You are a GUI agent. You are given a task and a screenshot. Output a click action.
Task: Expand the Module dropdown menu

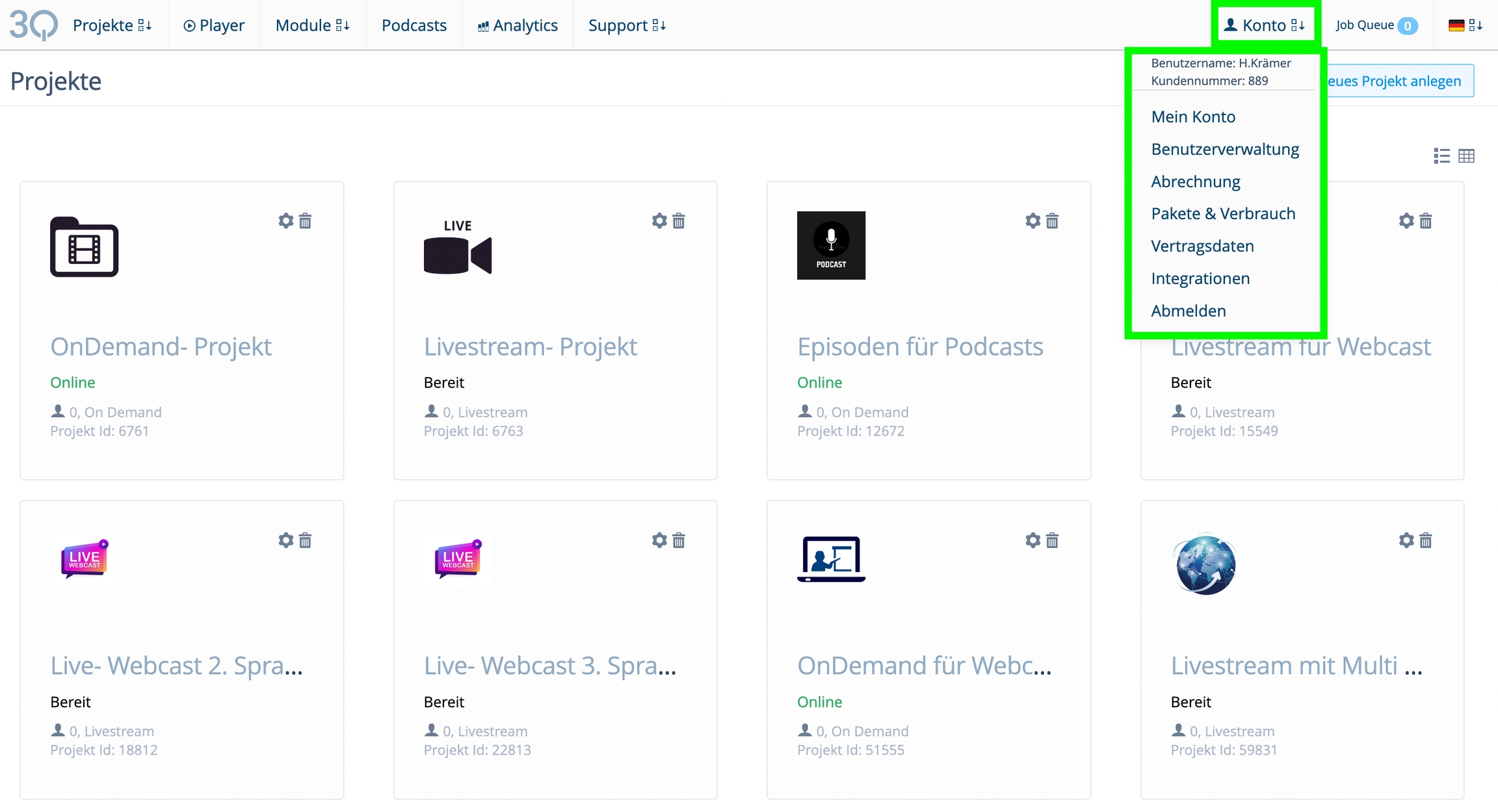point(312,25)
